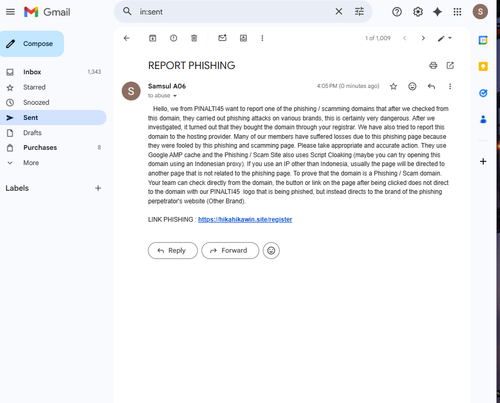Click the sender avatar for Samsul A06
The image size is (500, 403).
pos(131,91)
